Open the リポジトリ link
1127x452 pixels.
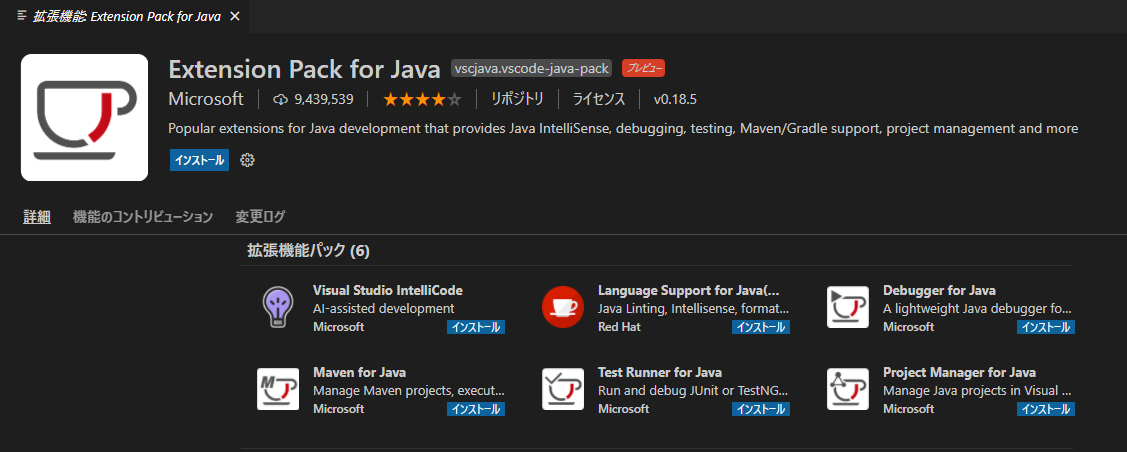[x=517, y=99]
